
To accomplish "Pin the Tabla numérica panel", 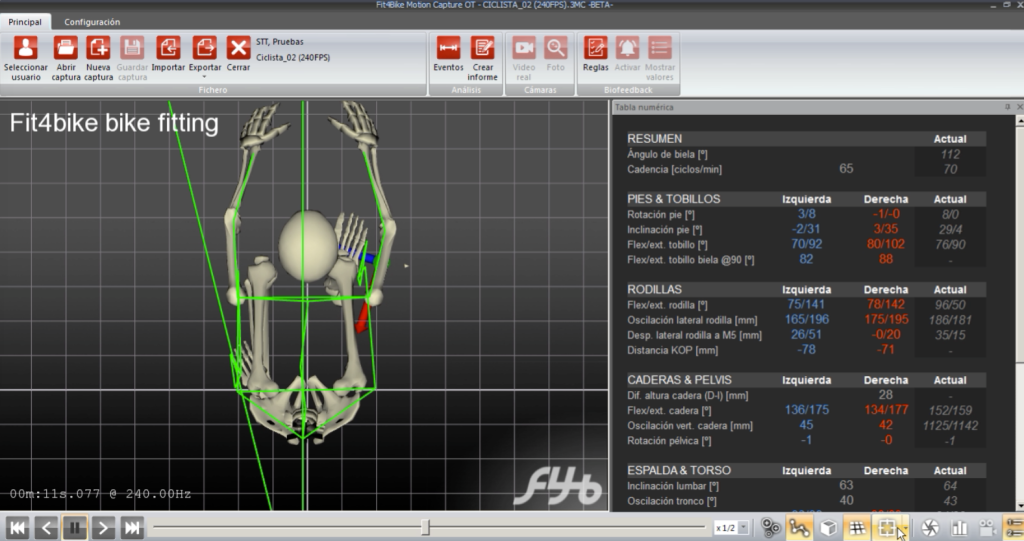I will tap(1007, 107).
